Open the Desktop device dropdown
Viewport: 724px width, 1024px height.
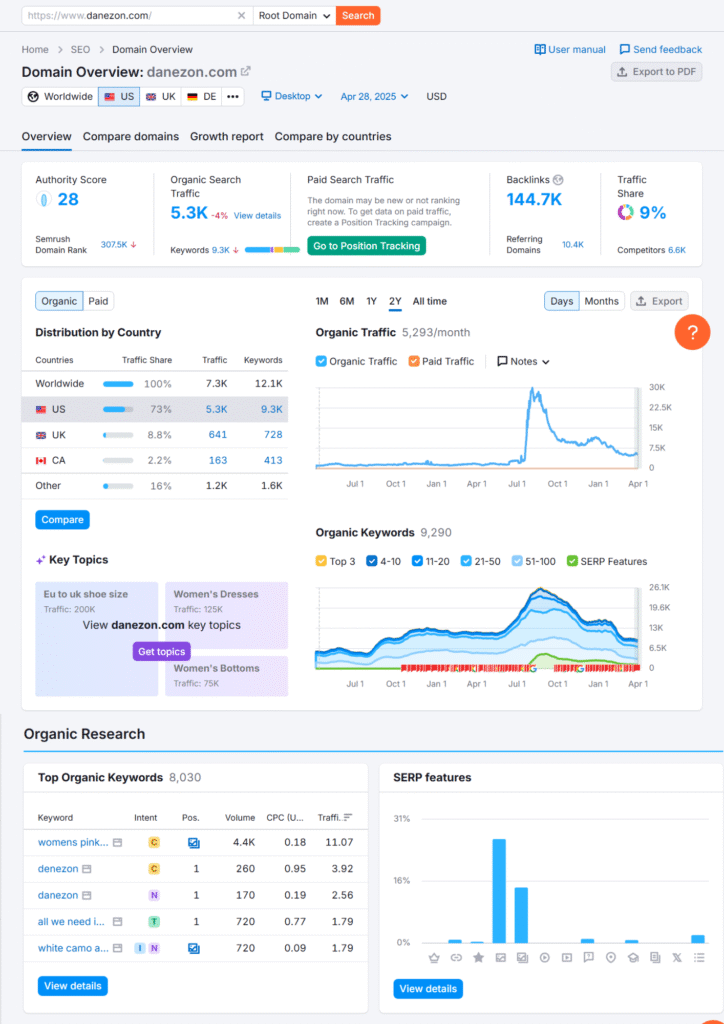pyautogui.click(x=292, y=96)
